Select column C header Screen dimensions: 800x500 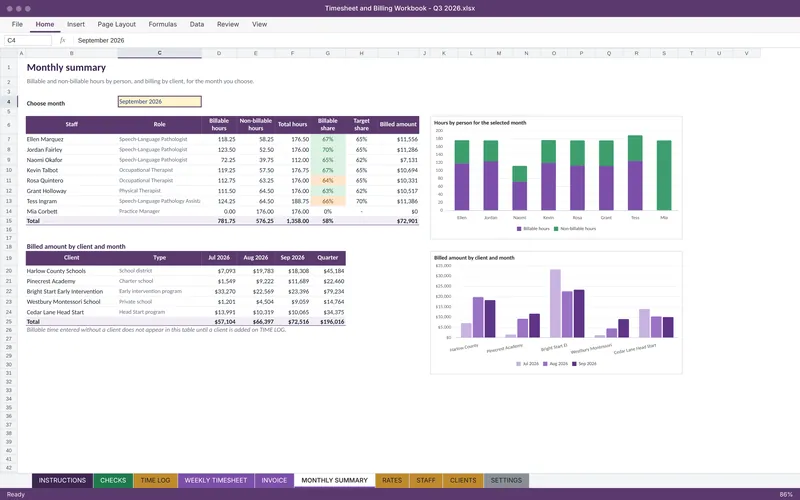click(160, 53)
